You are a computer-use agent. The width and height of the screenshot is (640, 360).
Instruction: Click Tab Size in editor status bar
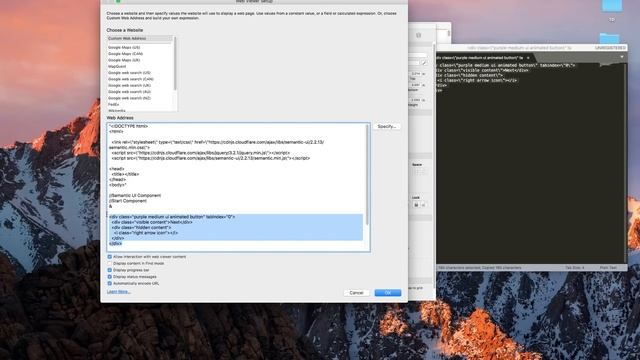575,268
